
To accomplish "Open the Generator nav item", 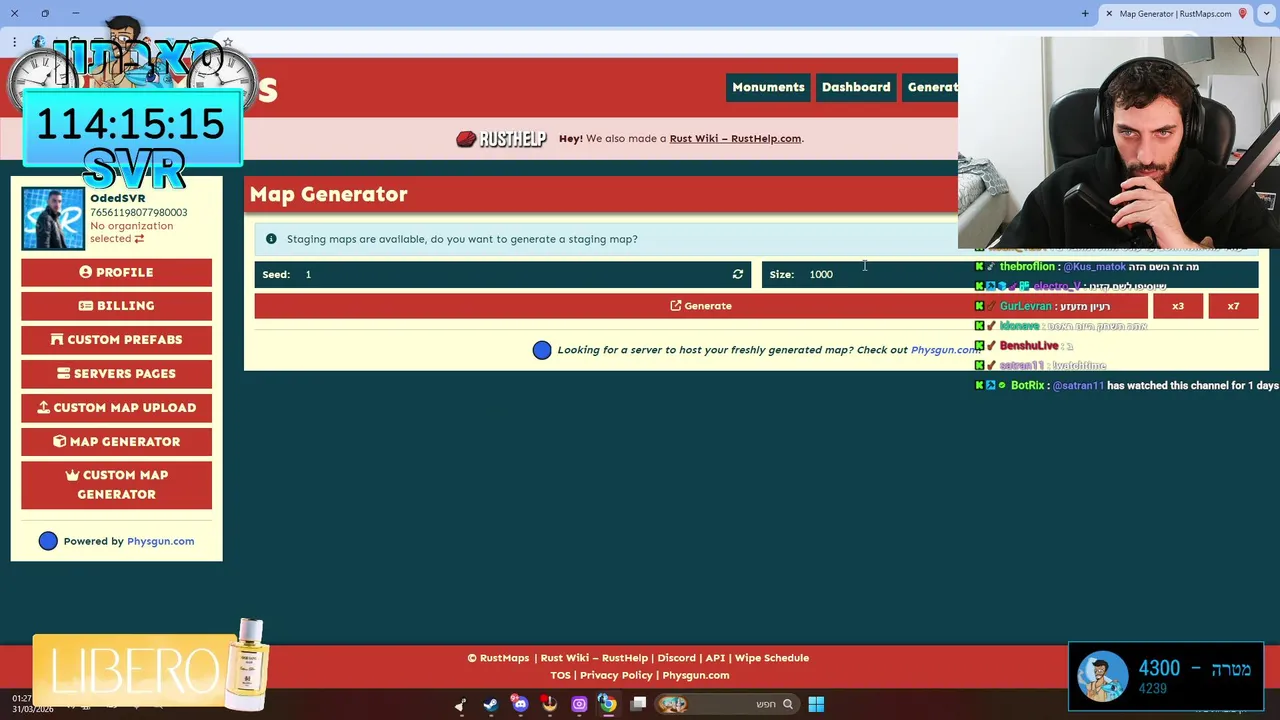I will (x=931, y=87).
